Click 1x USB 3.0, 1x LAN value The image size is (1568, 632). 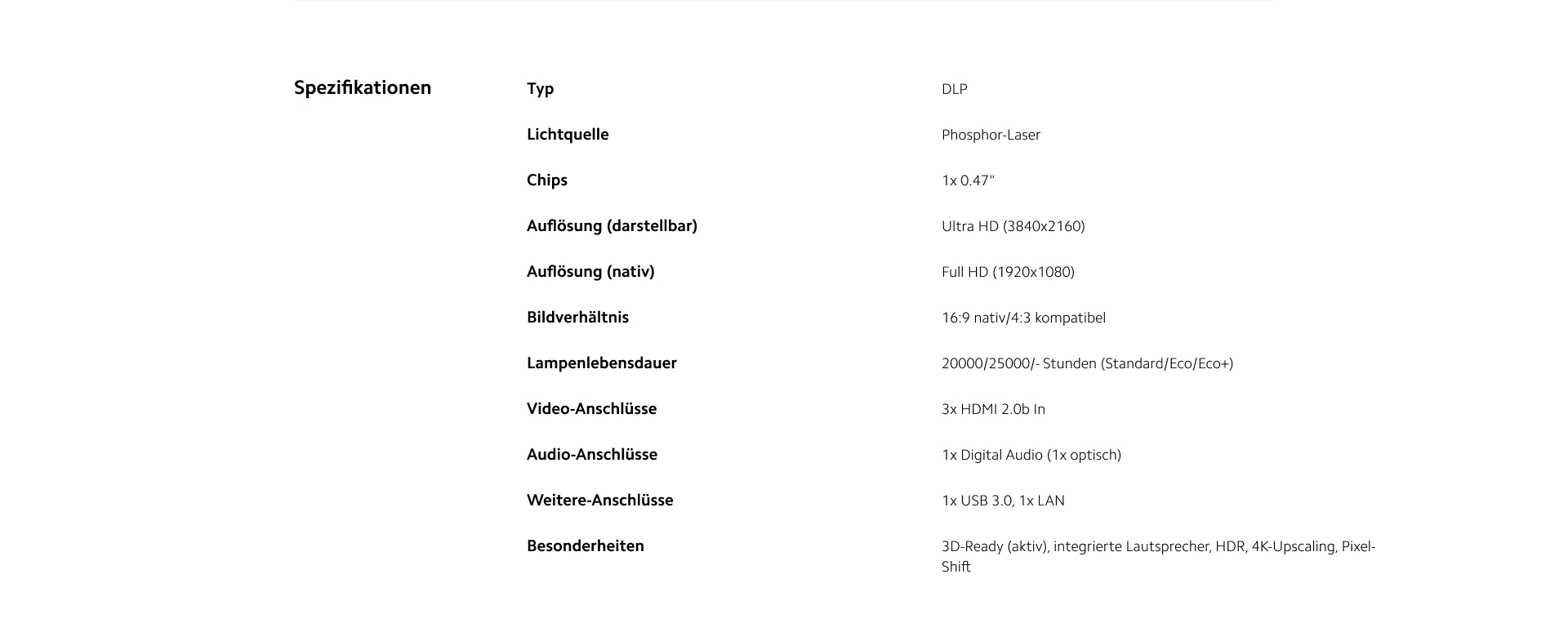coord(1003,501)
